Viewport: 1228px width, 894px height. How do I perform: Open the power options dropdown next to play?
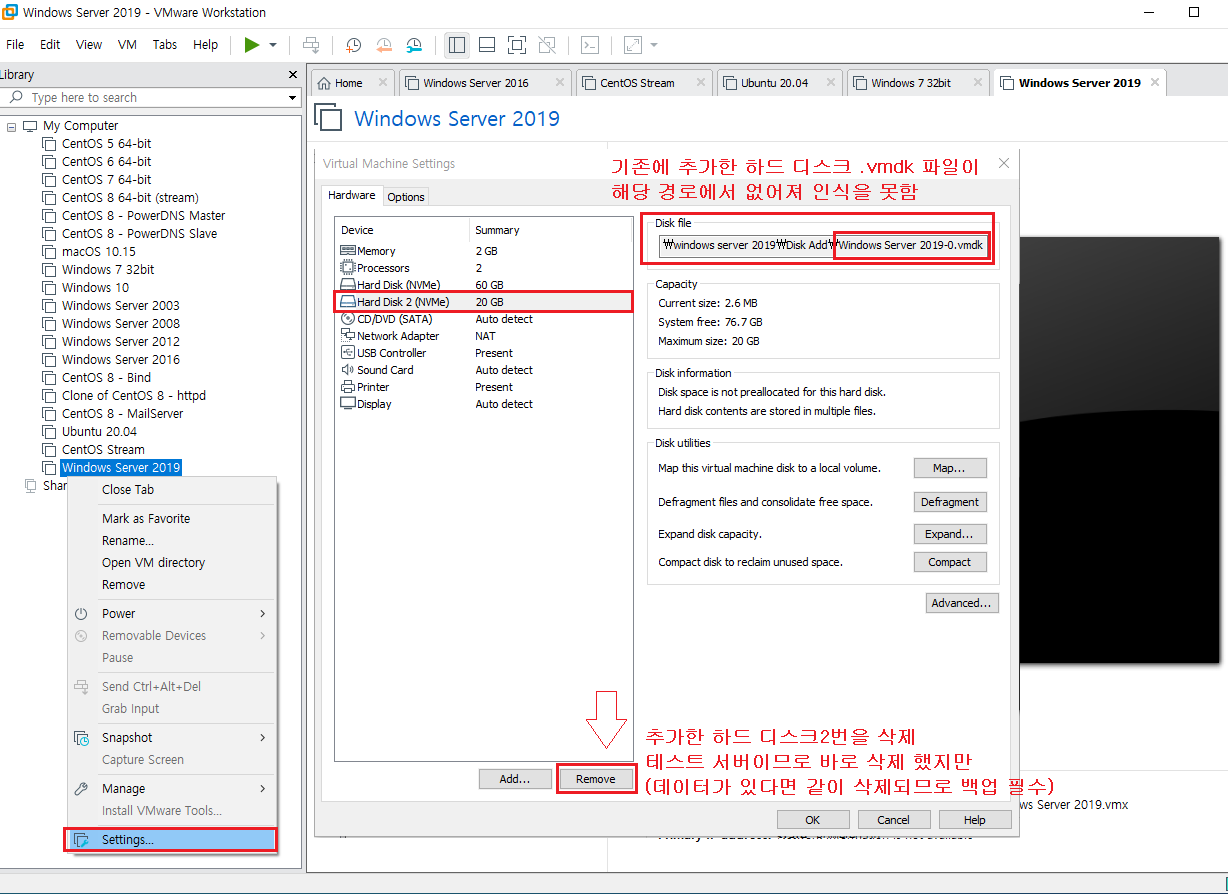273,45
